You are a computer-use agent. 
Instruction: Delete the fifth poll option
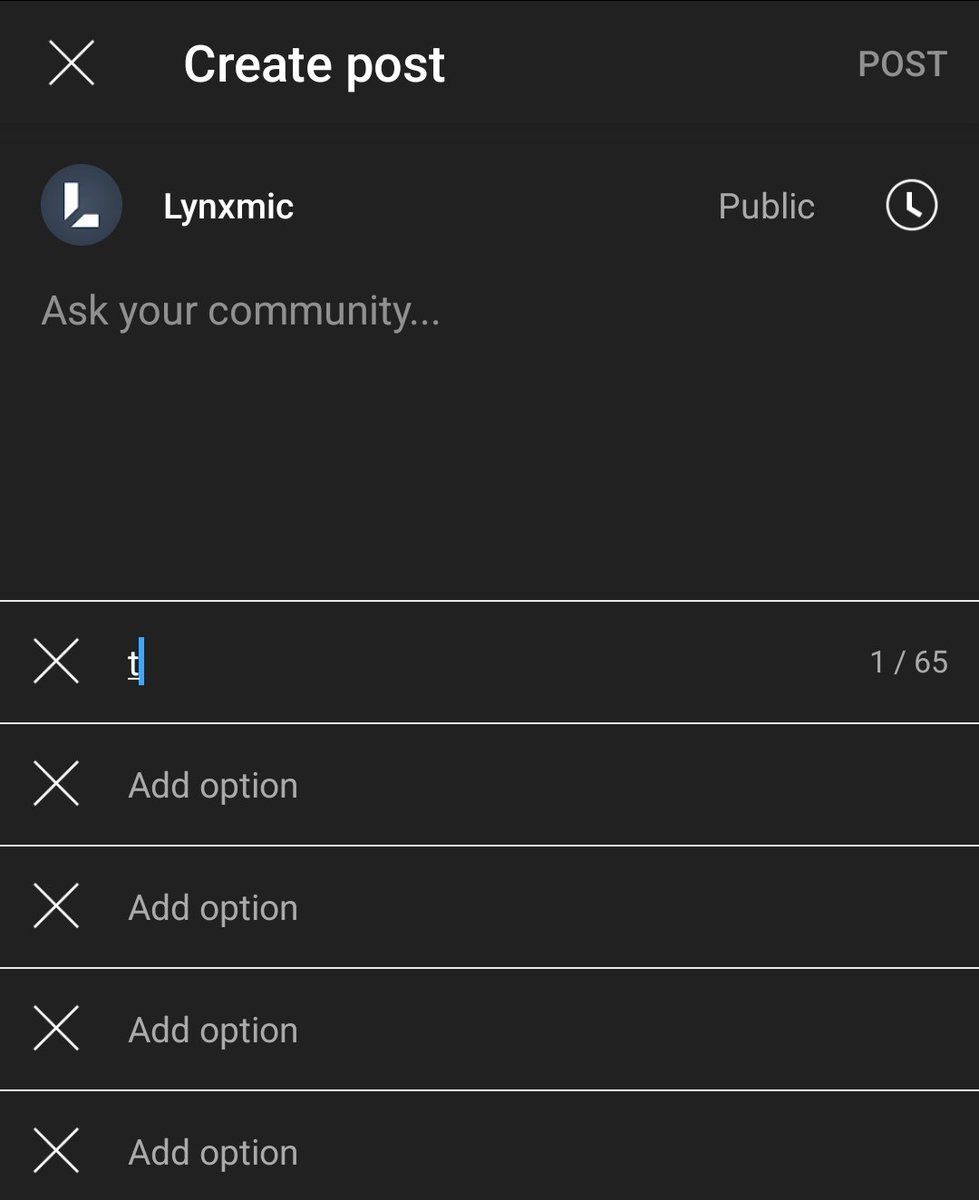click(56, 1152)
